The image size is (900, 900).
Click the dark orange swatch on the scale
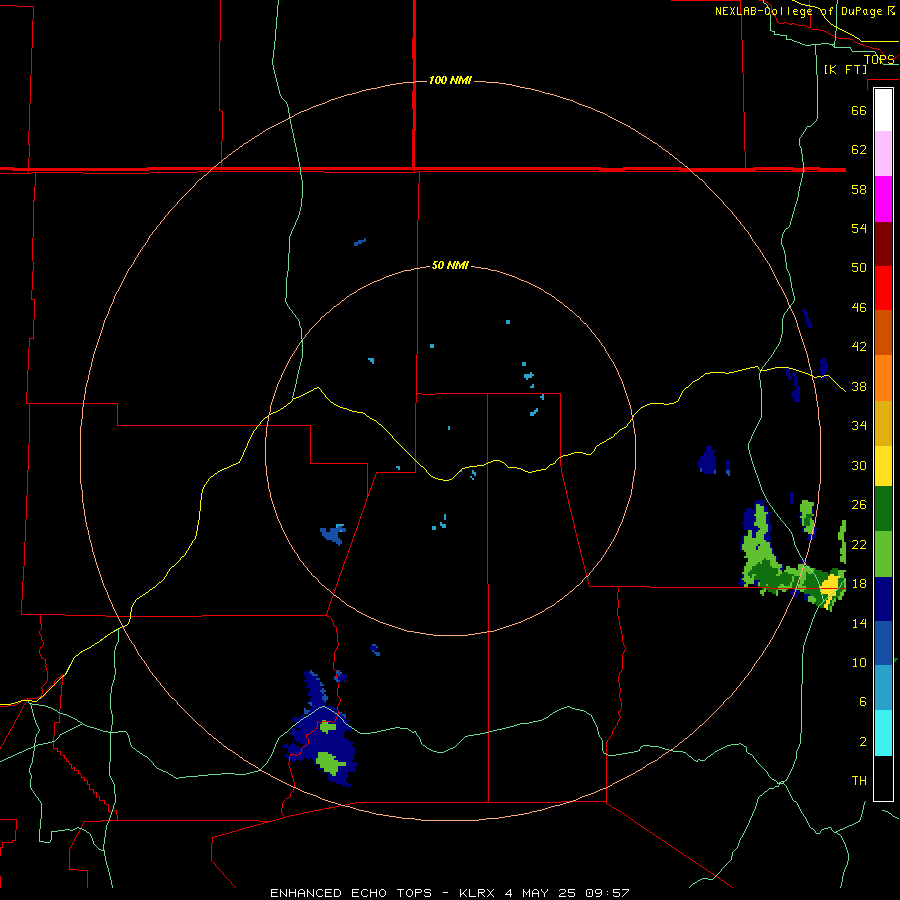coord(883,332)
